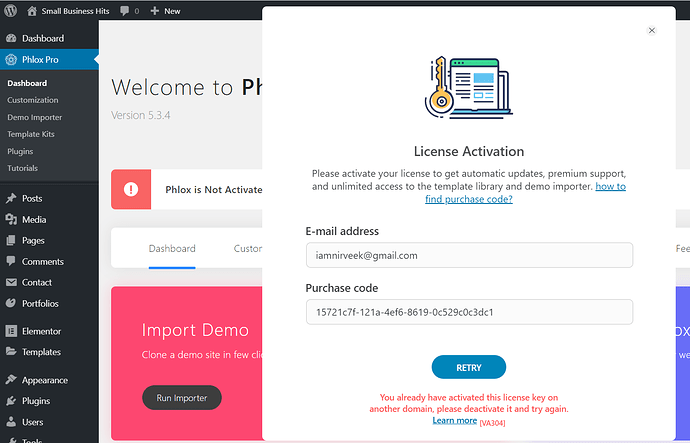Image resolution: width=690 pixels, height=443 pixels.
Task: Click New in the admin bar
Action: (x=172, y=11)
